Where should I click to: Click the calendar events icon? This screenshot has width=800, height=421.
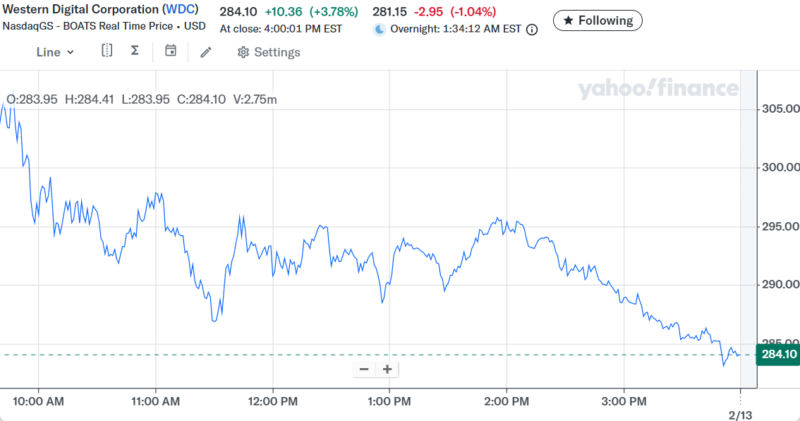(171, 51)
